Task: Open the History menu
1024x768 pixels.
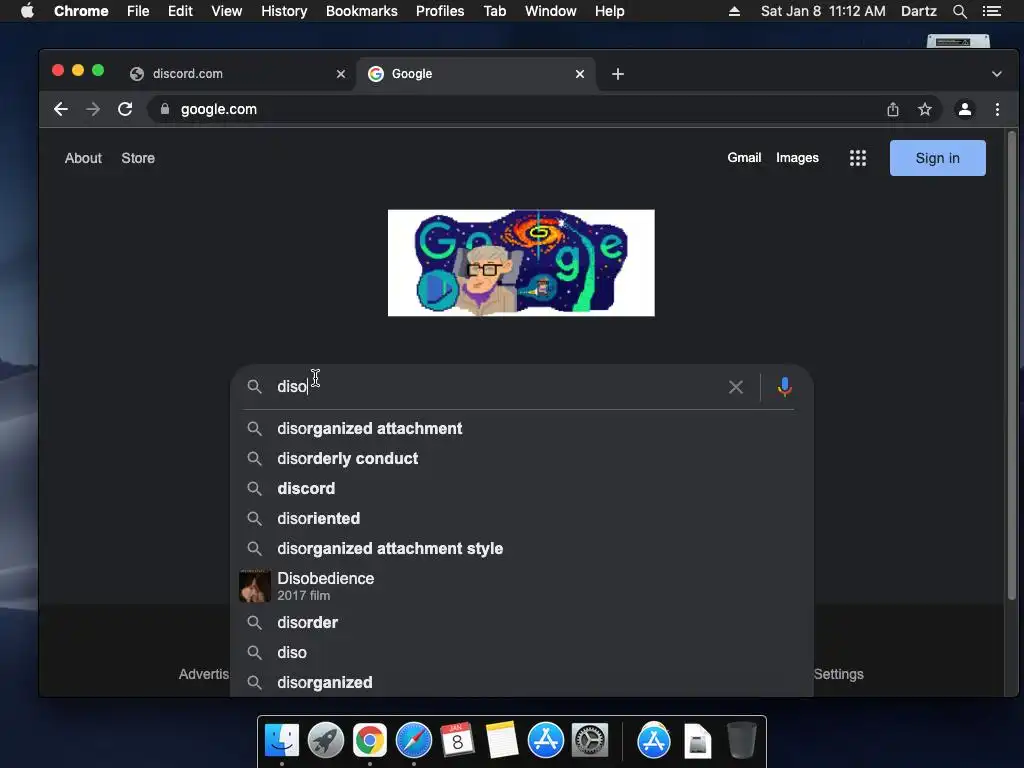Action: point(284,11)
